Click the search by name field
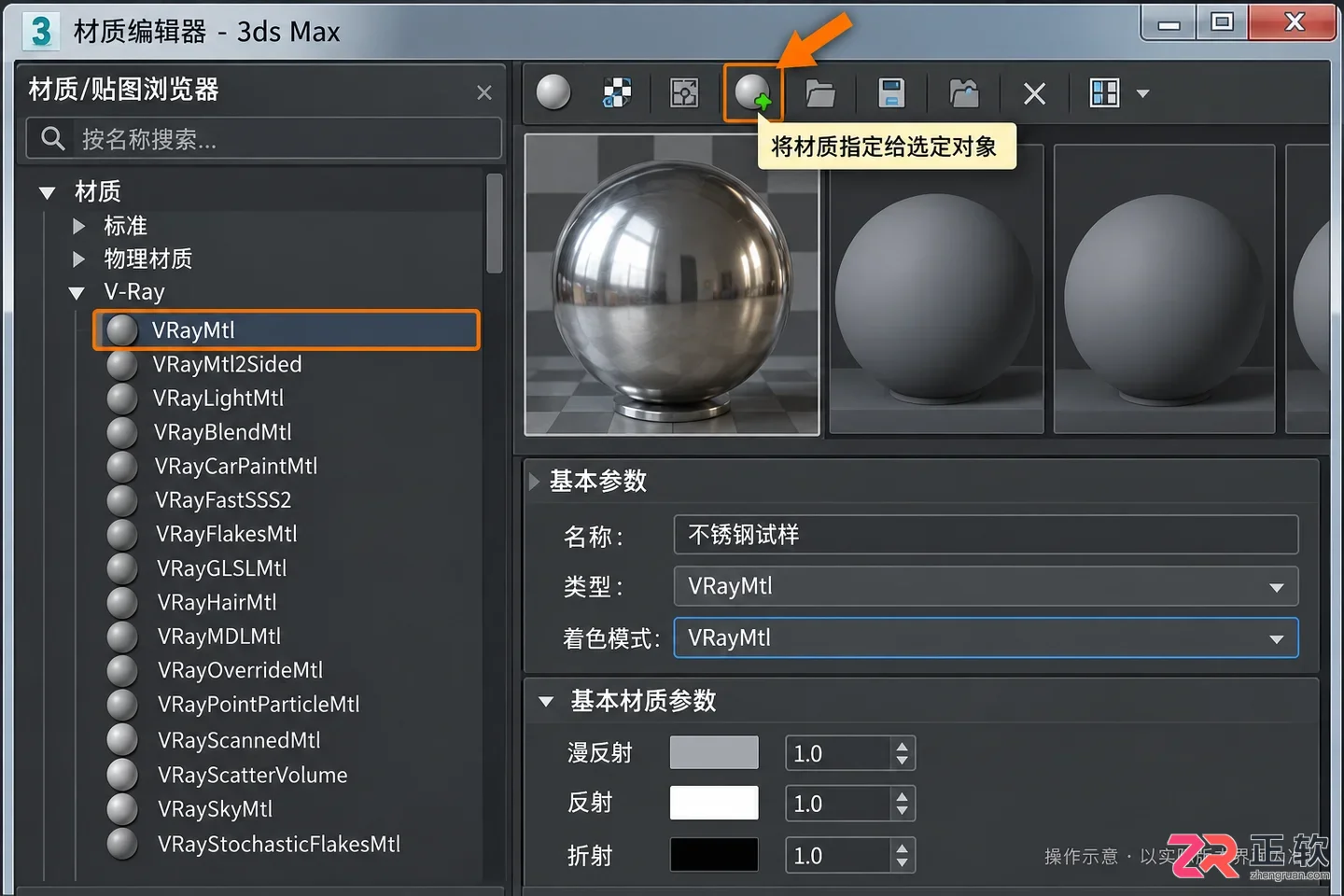 click(x=264, y=139)
